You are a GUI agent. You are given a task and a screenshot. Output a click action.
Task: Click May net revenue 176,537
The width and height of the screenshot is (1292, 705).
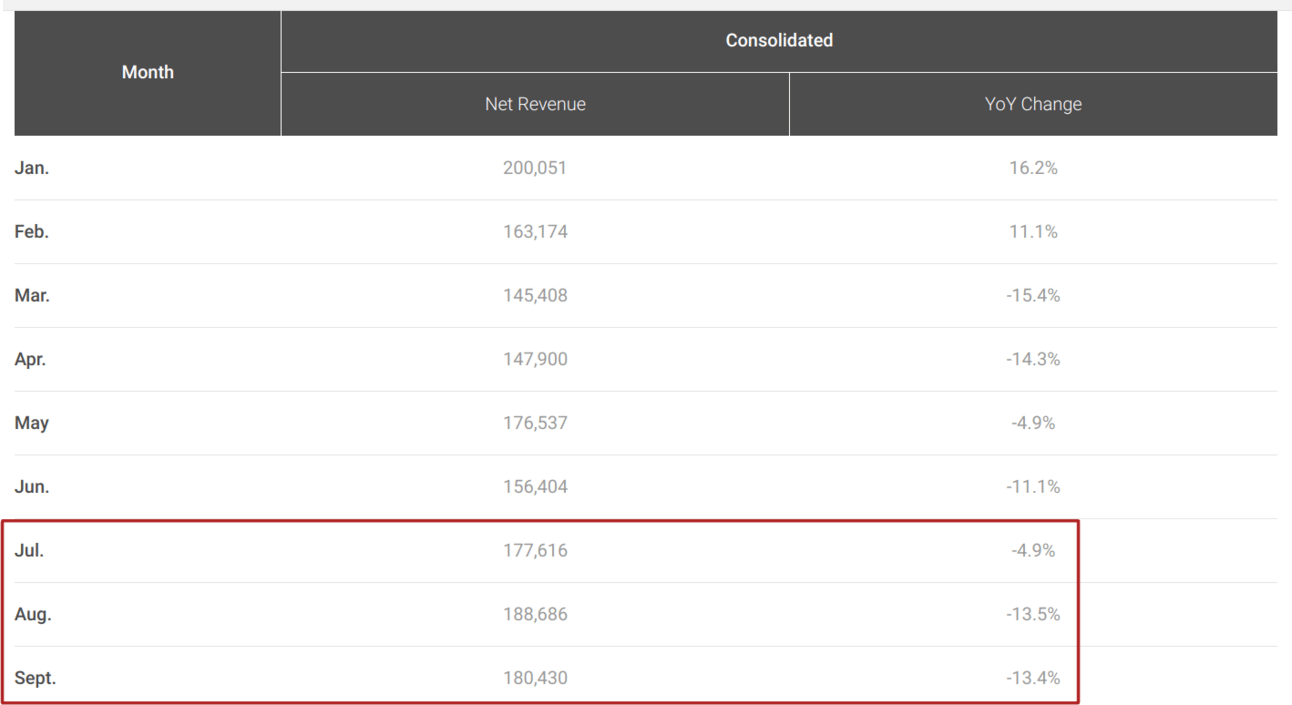[x=535, y=423]
